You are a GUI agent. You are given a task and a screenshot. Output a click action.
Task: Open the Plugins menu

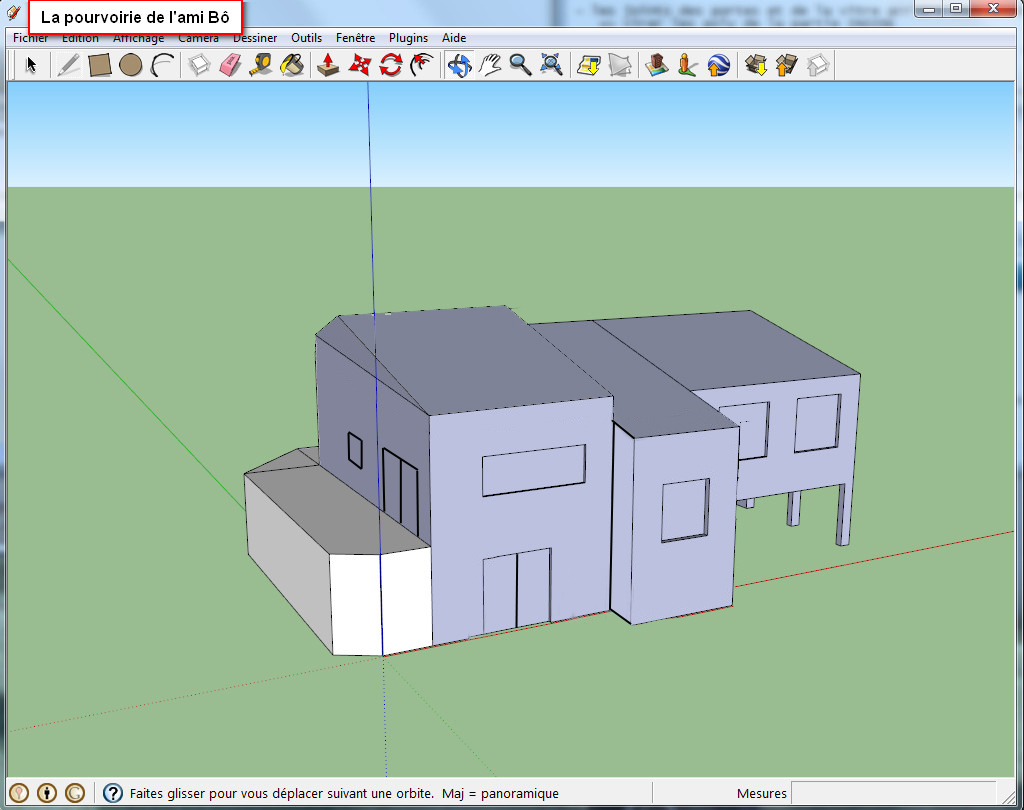(x=408, y=38)
